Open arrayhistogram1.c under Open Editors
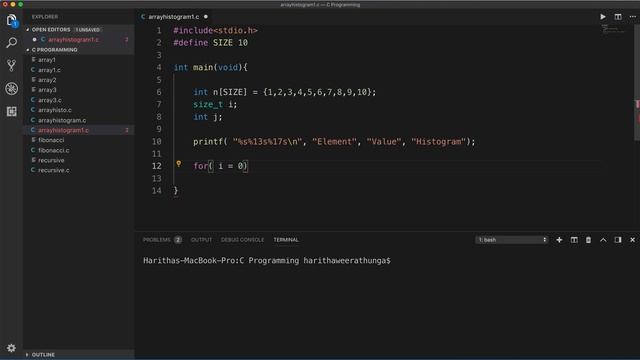 pyautogui.click(x=73, y=40)
